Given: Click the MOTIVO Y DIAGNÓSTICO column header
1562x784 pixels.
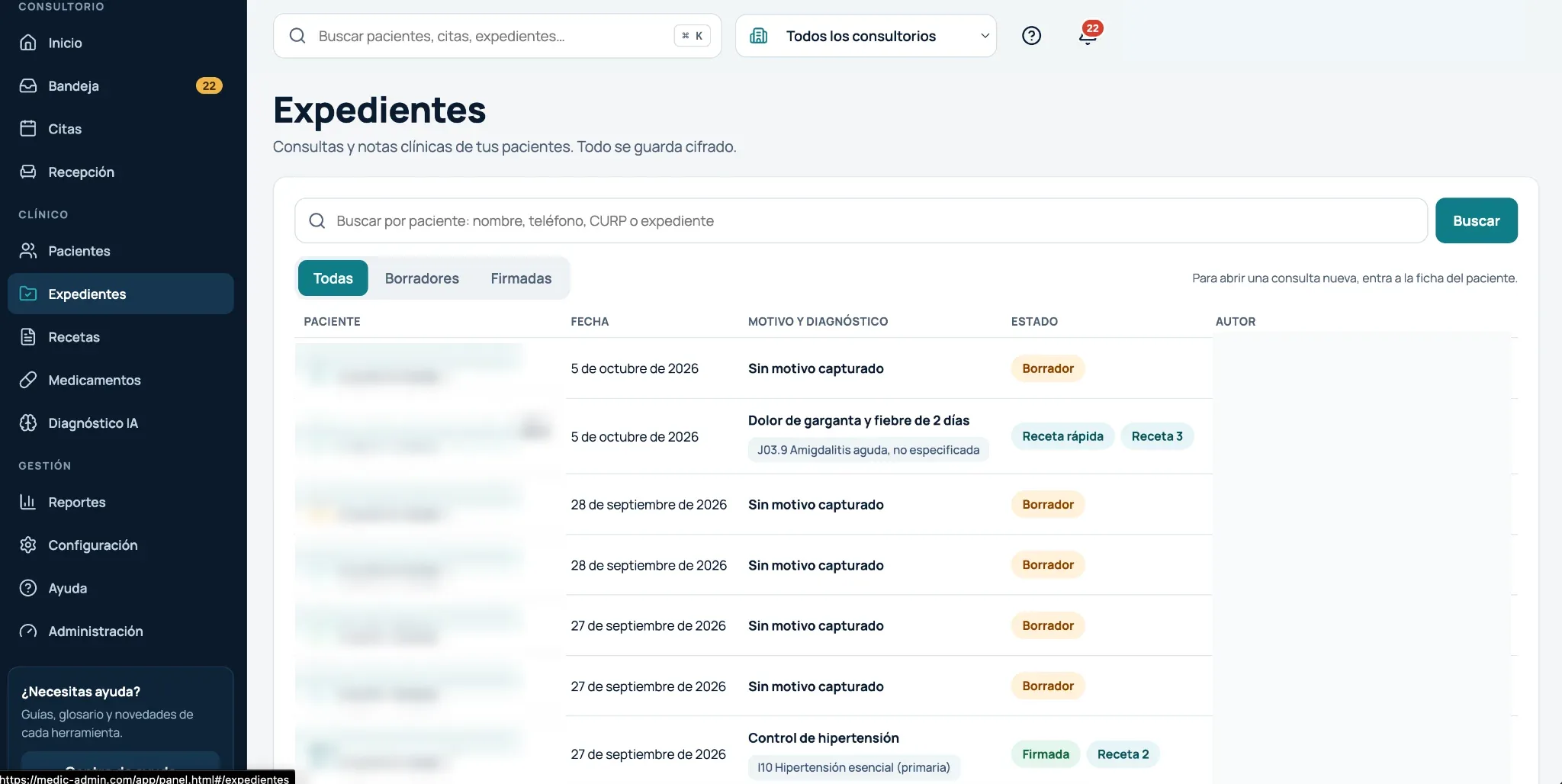Looking at the screenshot, I should [x=818, y=321].
